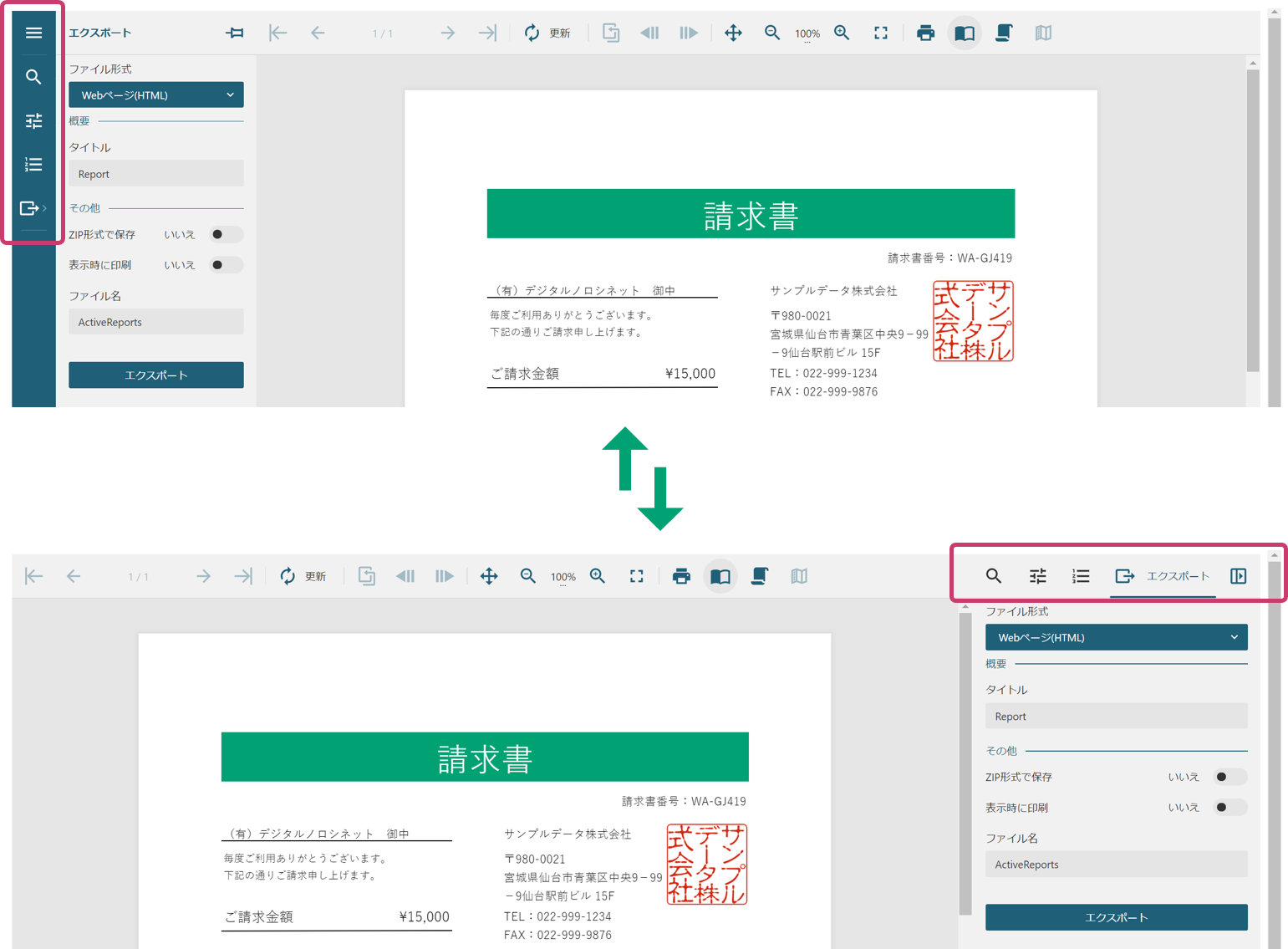Toggle 表示時に印刷 switch in upper viewer

pos(226,265)
